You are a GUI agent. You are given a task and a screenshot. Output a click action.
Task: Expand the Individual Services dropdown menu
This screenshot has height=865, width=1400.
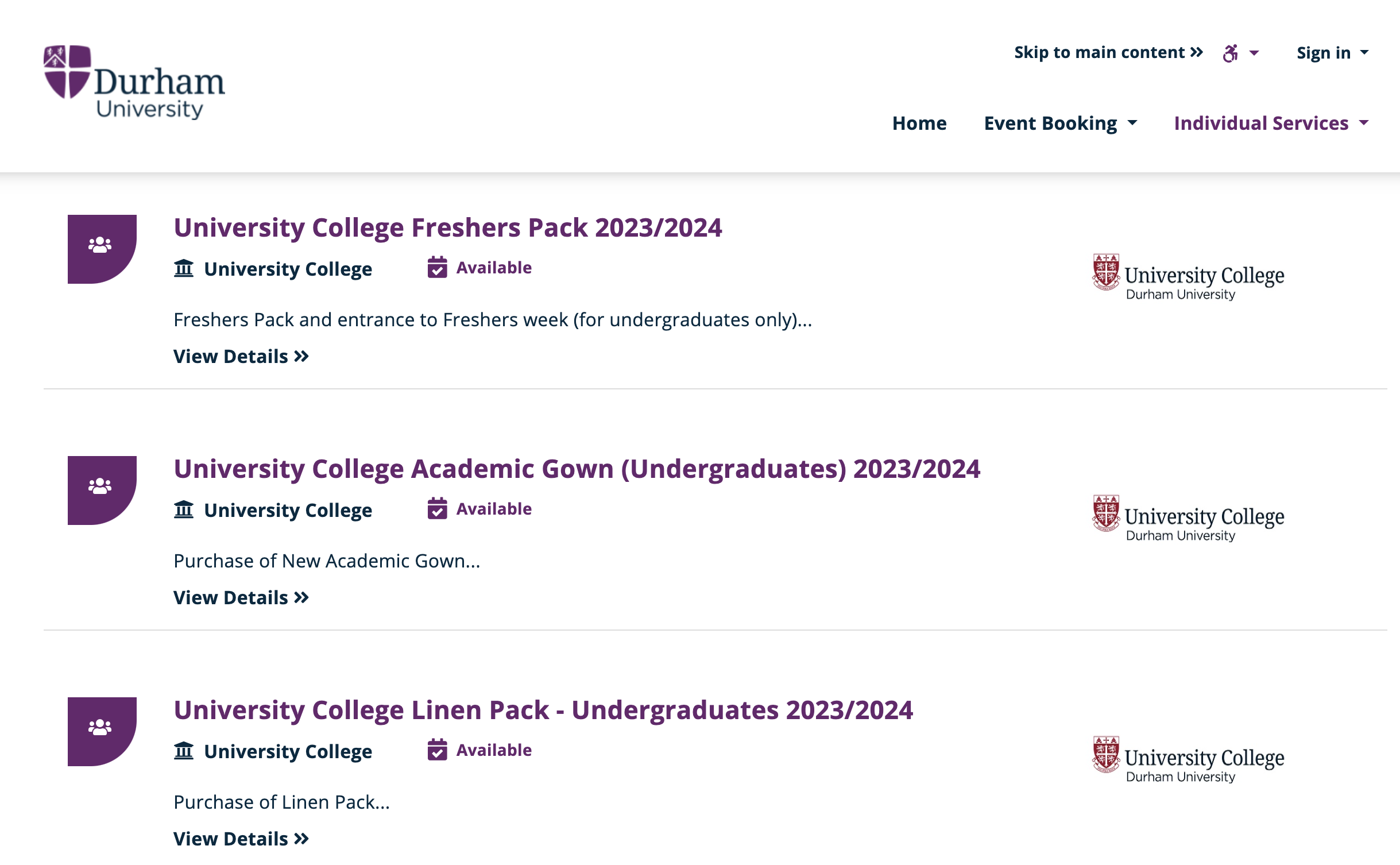[x=1271, y=123]
